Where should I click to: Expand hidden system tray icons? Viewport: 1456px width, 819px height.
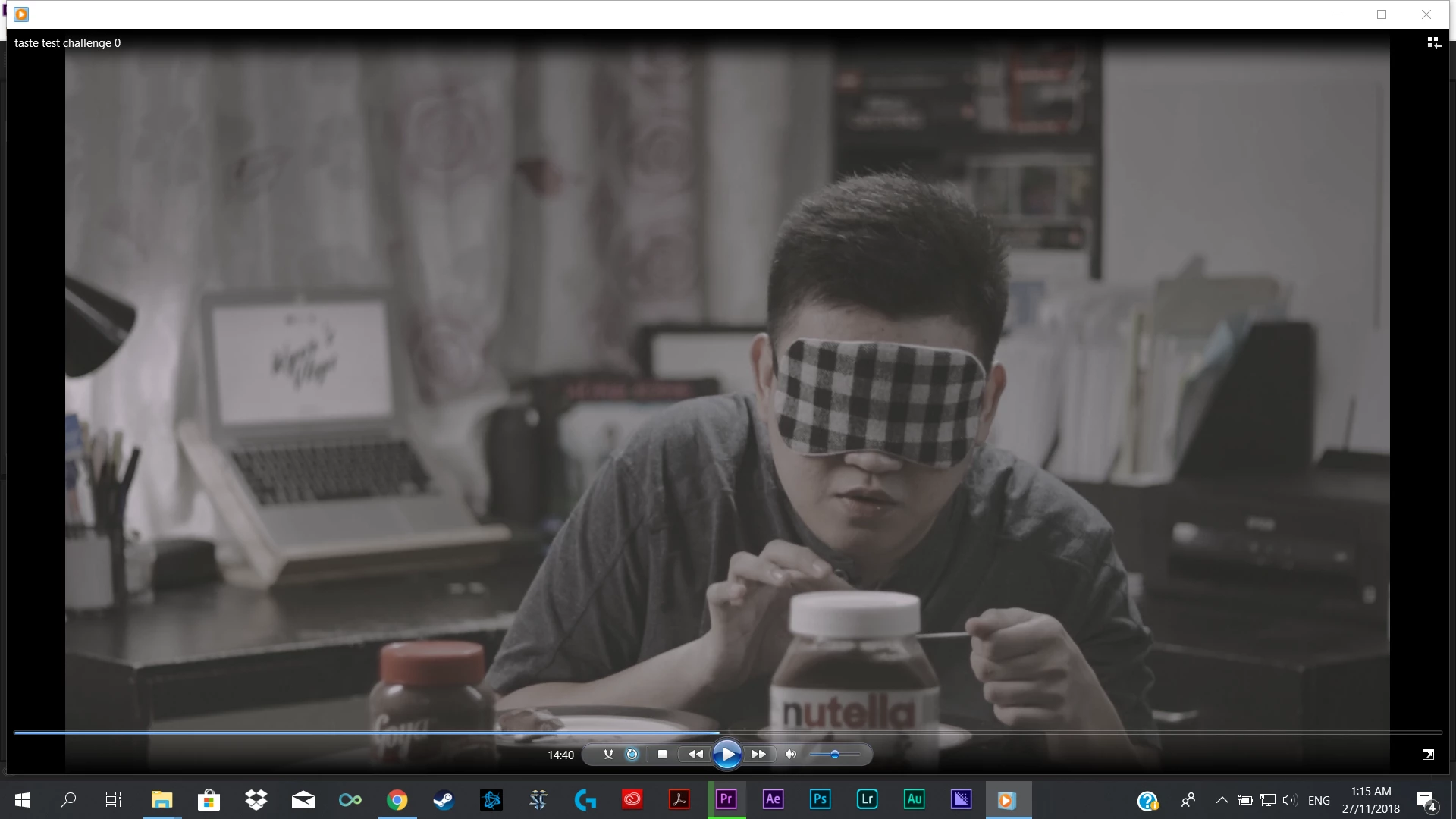pos(1222,800)
